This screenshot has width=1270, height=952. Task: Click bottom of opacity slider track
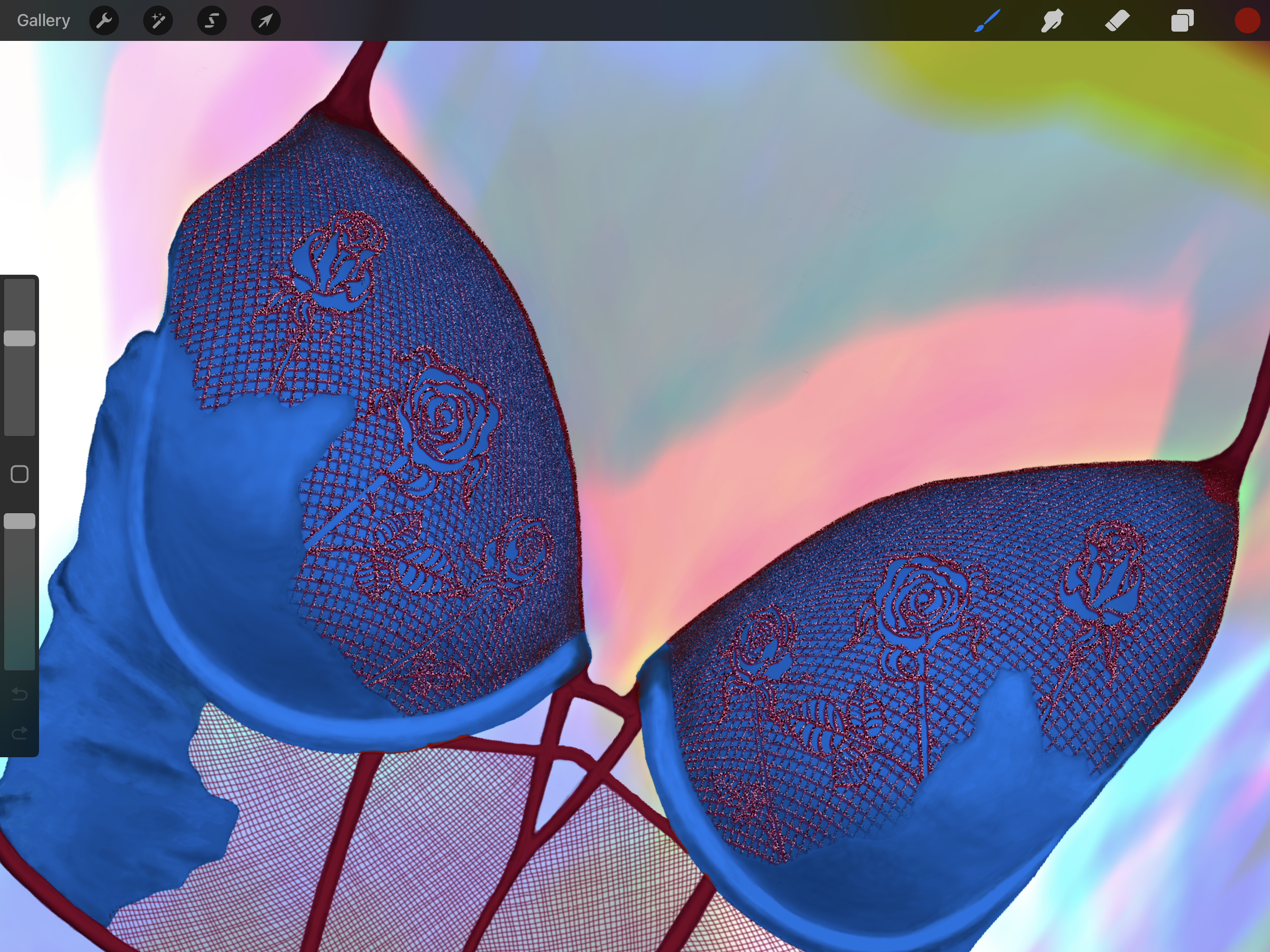(x=20, y=663)
